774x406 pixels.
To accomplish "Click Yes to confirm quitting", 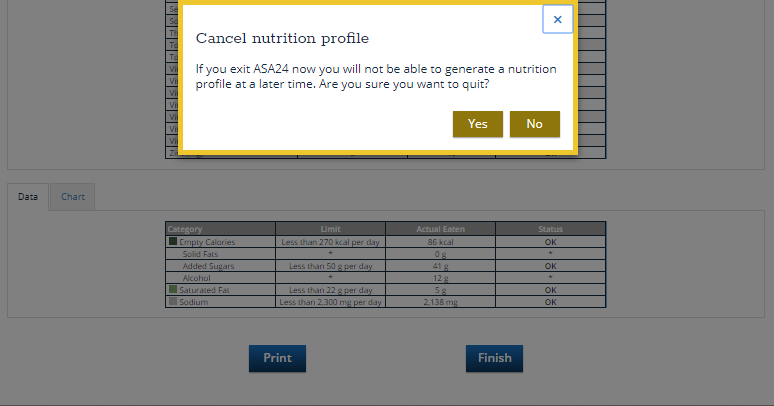I will click(477, 124).
